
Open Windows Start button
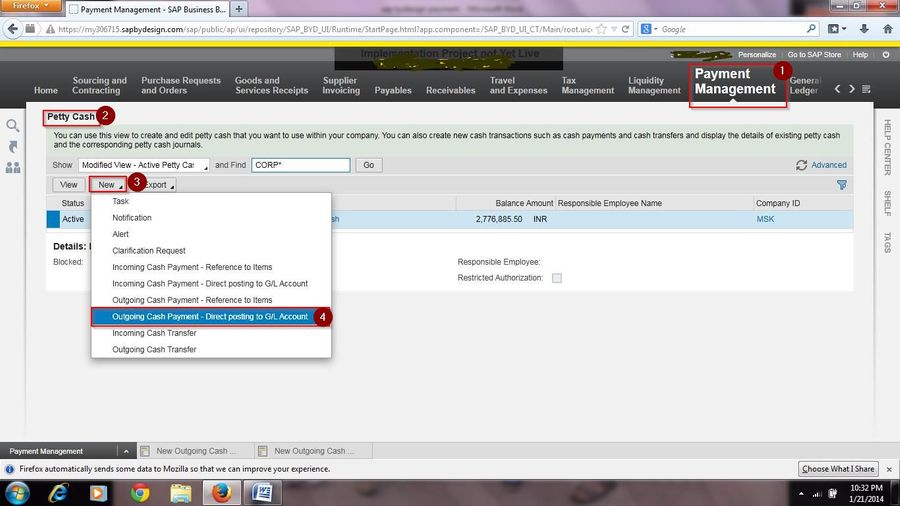coord(17,493)
